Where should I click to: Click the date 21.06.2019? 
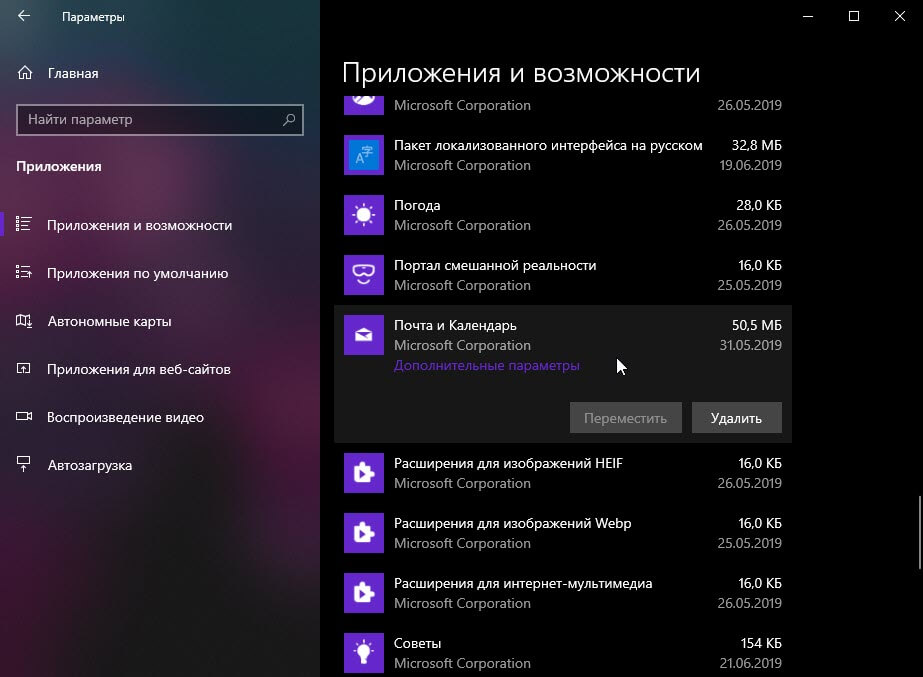(751, 663)
